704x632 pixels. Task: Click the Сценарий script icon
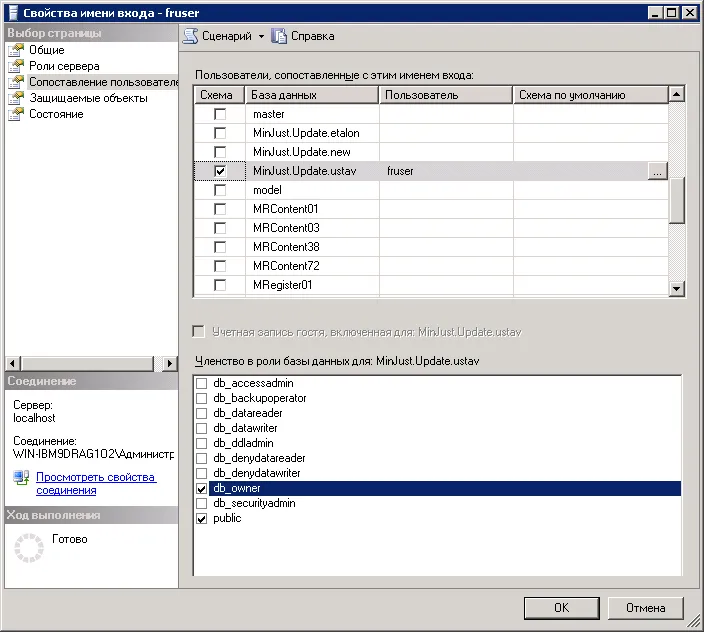(190, 36)
